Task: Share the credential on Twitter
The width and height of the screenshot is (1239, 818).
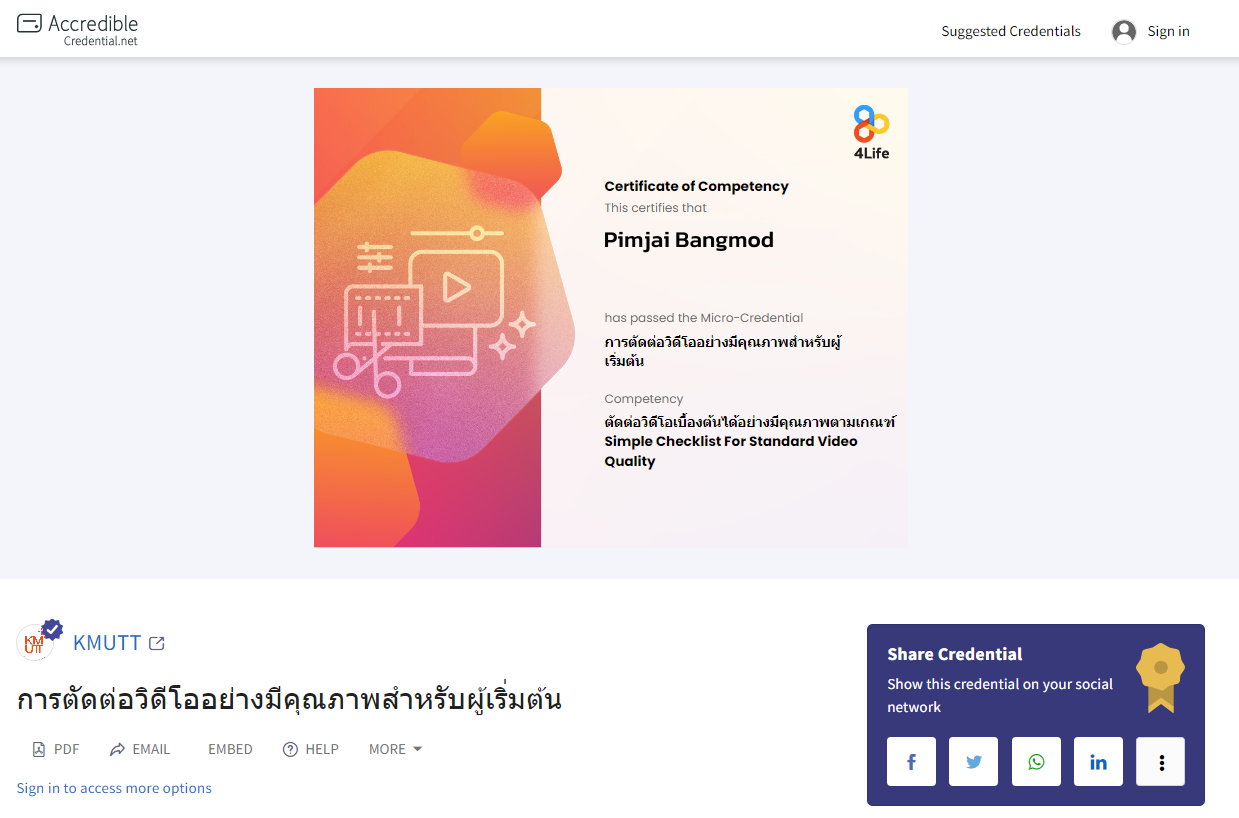Action: click(x=973, y=761)
